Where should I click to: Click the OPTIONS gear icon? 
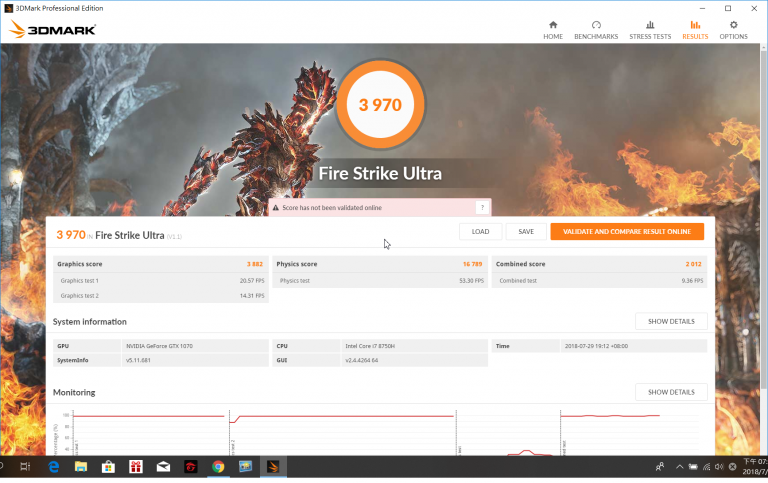point(733,24)
